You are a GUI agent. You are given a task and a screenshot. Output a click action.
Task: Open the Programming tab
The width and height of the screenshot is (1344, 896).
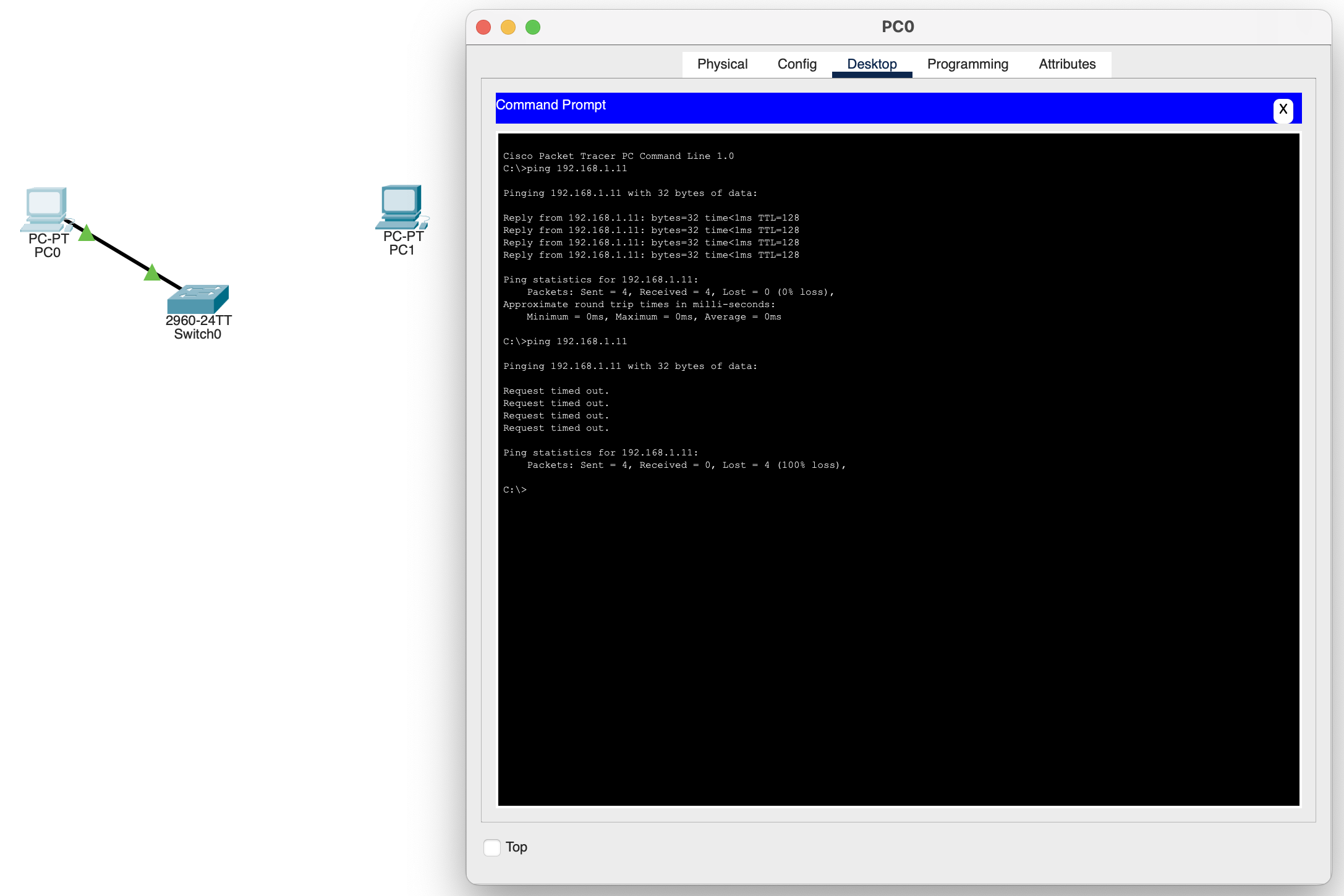(x=968, y=64)
